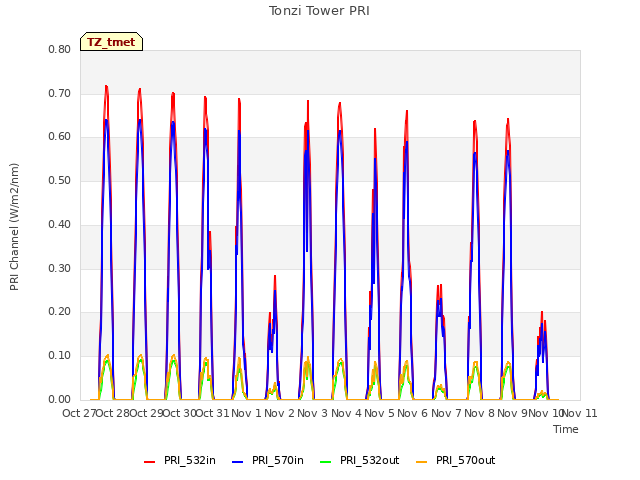Select the PRI_532in legend label

tap(190, 460)
